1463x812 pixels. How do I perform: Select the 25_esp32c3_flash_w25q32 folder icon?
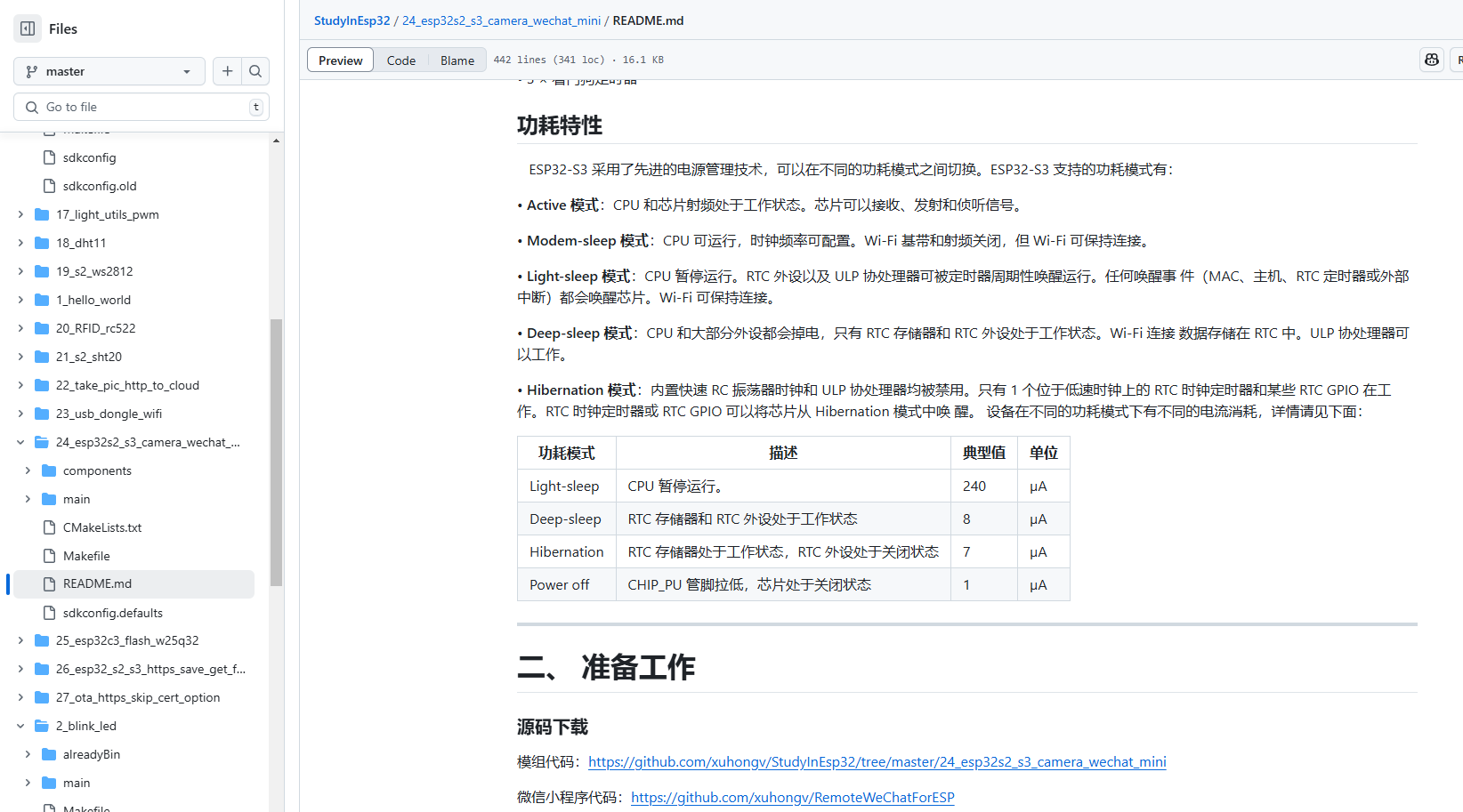(42, 640)
